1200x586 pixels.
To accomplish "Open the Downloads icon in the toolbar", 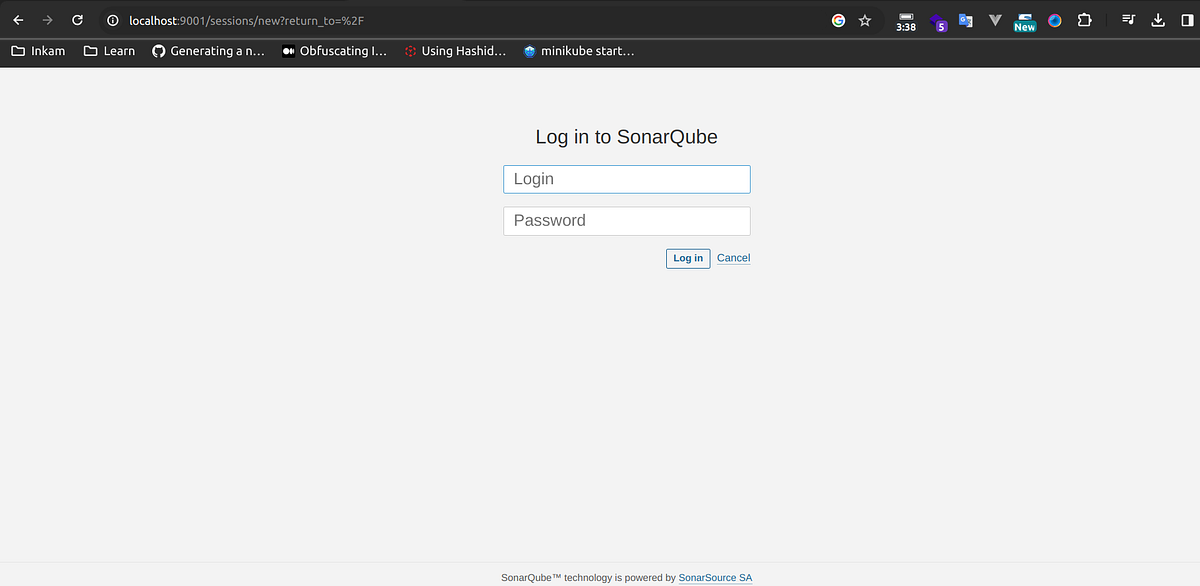I will pyautogui.click(x=1158, y=20).
